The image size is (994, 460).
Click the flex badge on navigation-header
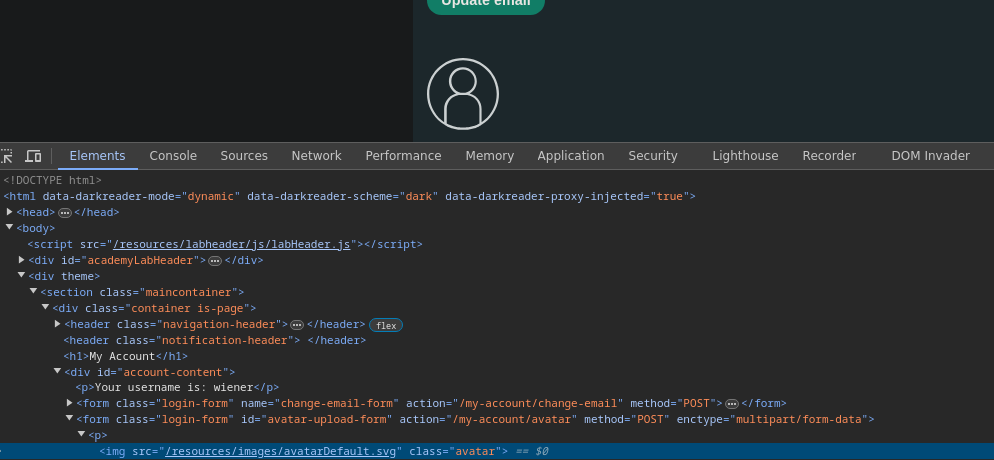(x=386, y=326)
